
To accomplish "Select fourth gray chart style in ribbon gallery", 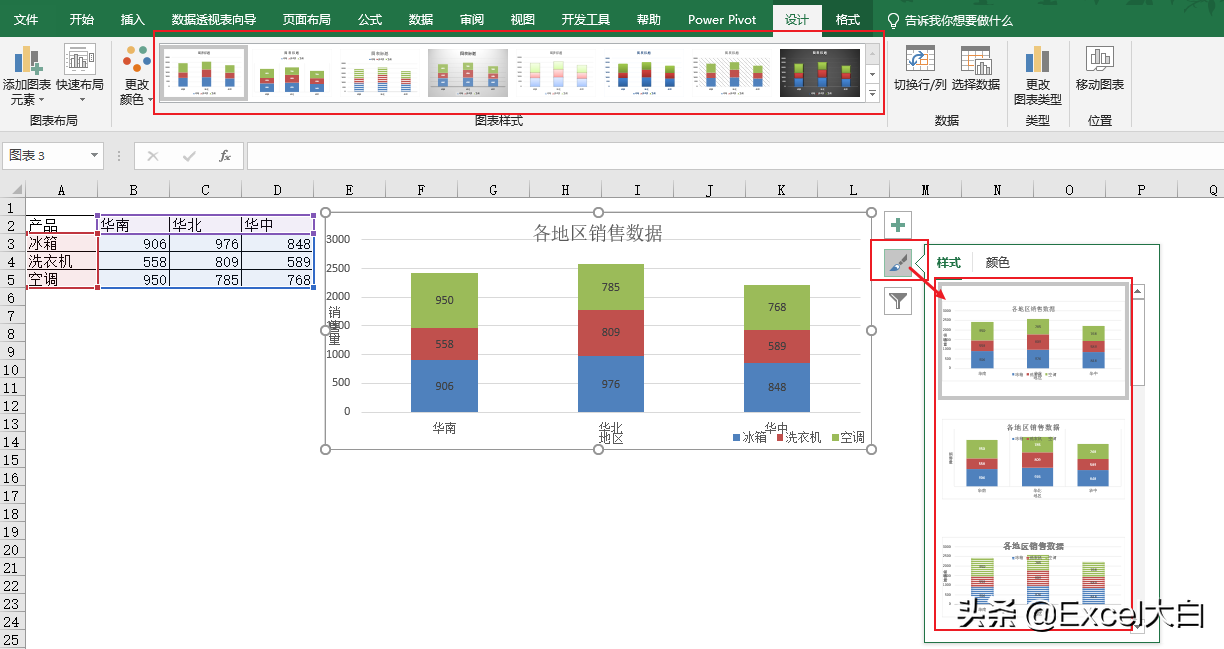I will pyautogui.click(x=467, y=72).
